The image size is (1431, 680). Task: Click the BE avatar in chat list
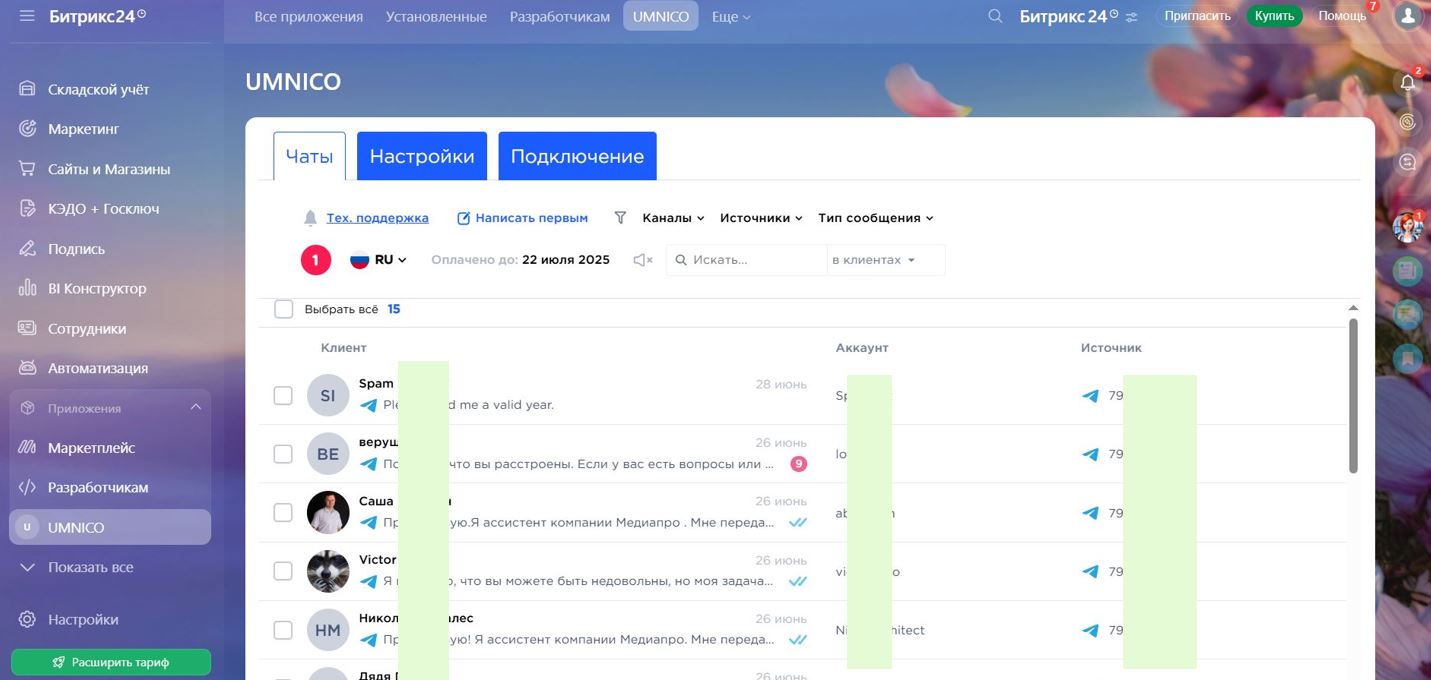pos(328,454)
